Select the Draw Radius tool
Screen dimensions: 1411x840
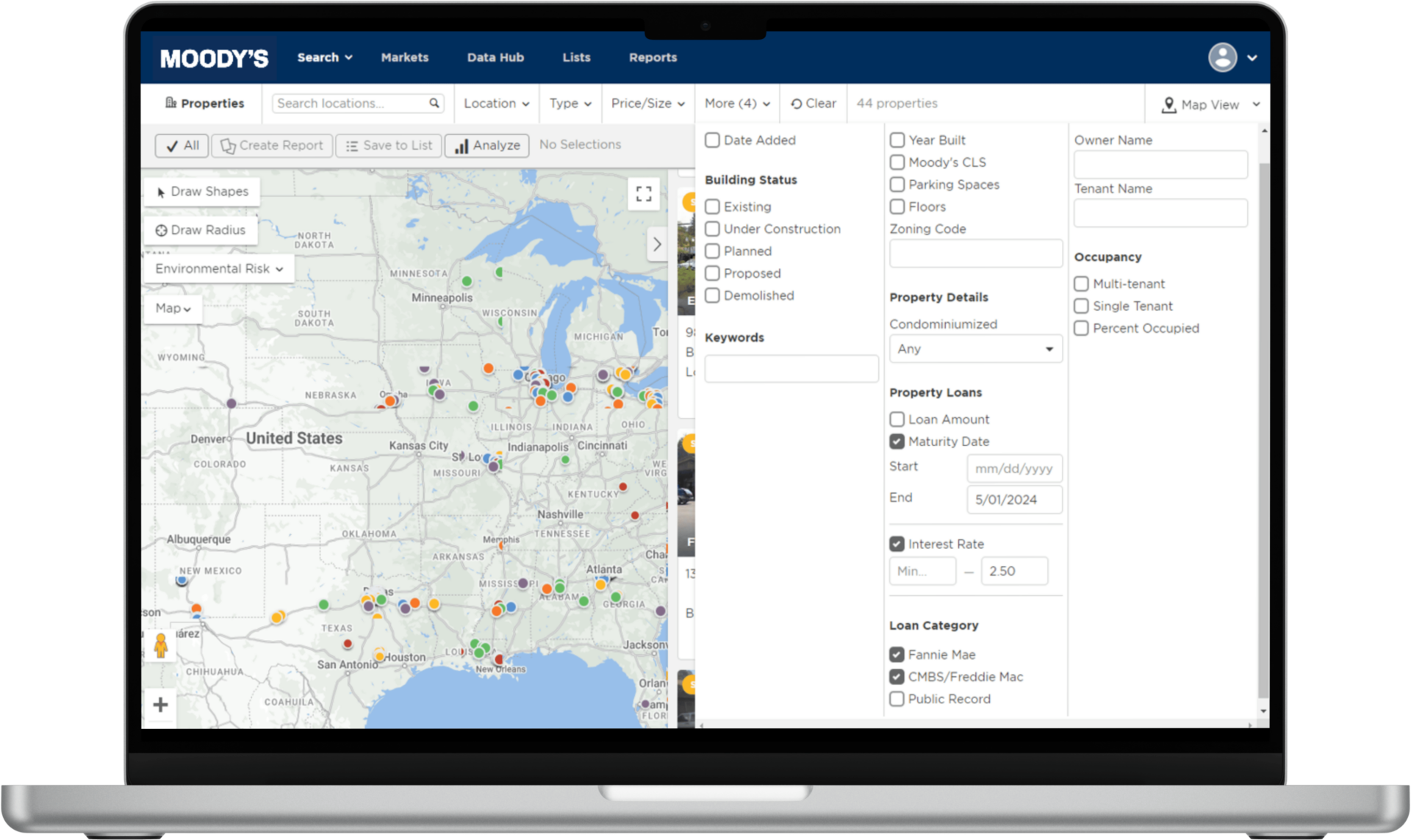click(200, 230)
